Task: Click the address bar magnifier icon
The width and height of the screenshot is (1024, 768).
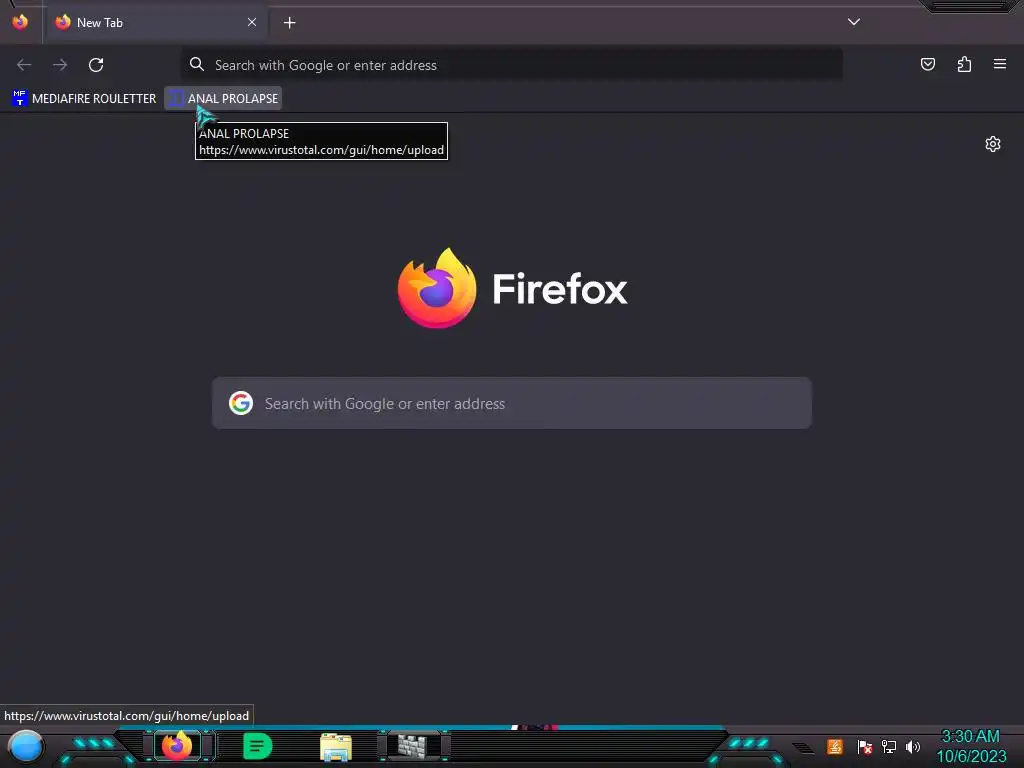Action: [197, 64]
